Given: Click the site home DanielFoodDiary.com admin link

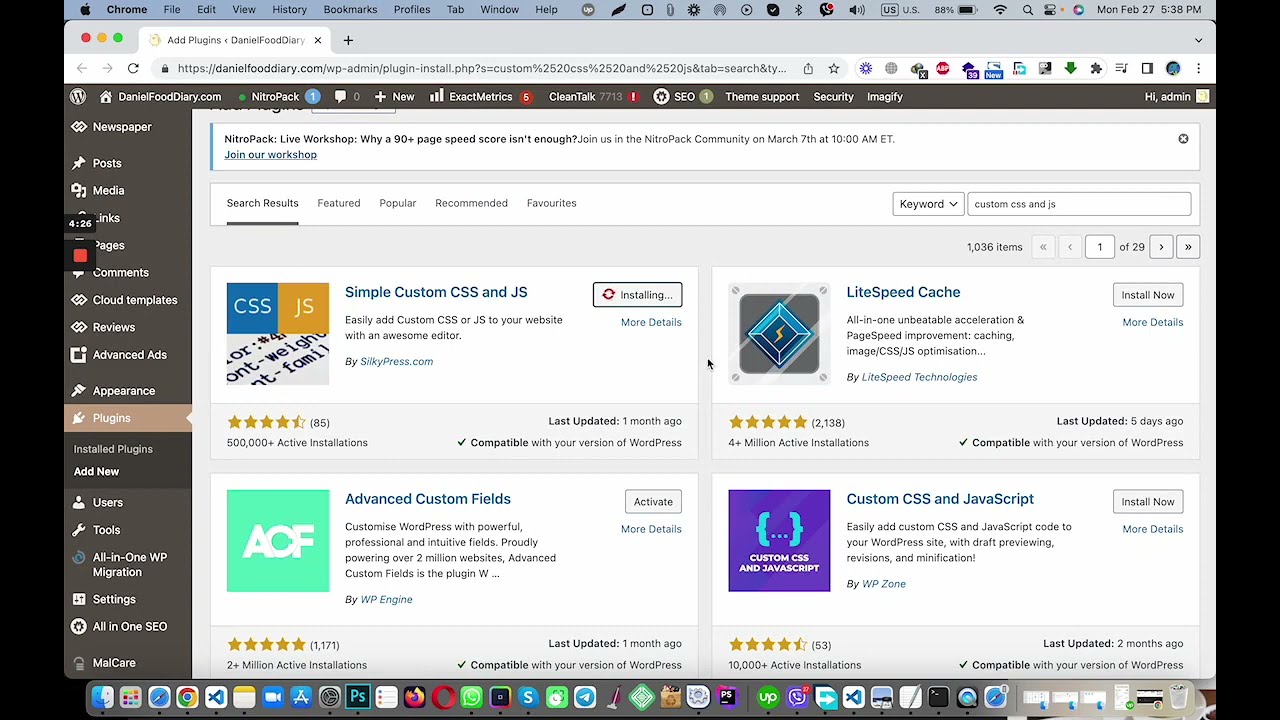Looking at the screenshot, I should [160, 97].
